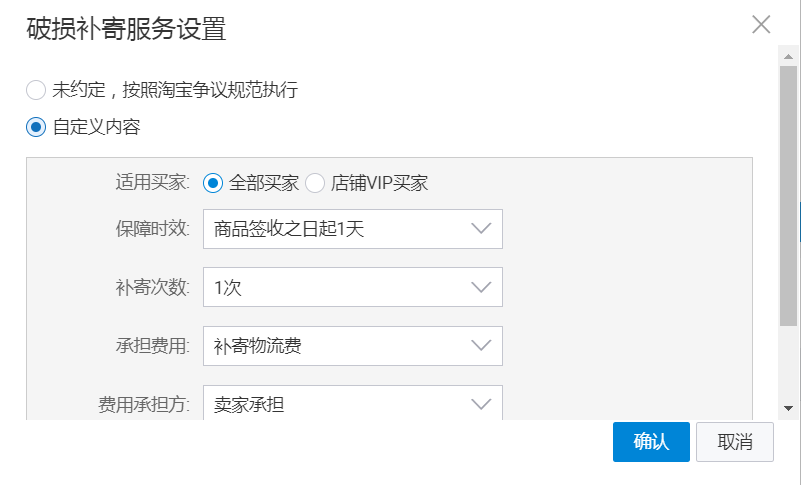Viewport: 801px width, 485px height.
Task: Select 未约定，按照淘宝争议规范执行 radio option
Action: [36, 90]
